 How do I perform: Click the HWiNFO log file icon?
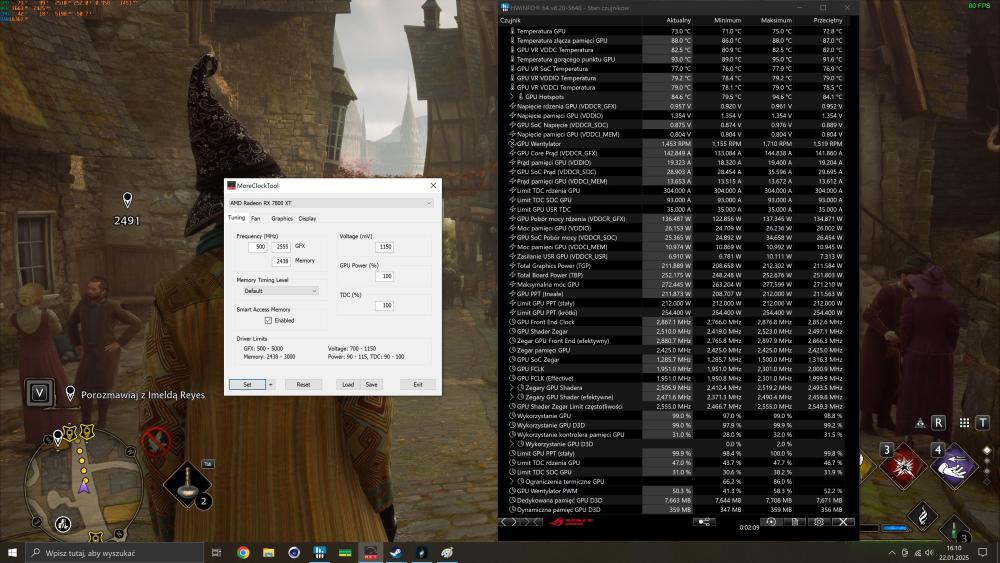tap(795, 521)
